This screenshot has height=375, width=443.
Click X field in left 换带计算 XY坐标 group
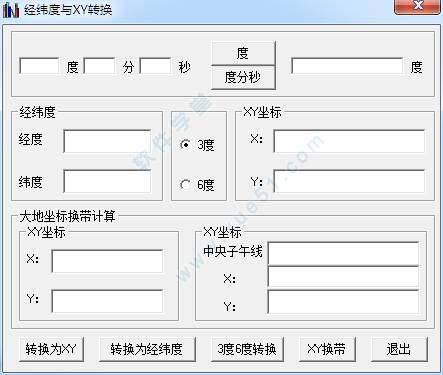(107, 261)
